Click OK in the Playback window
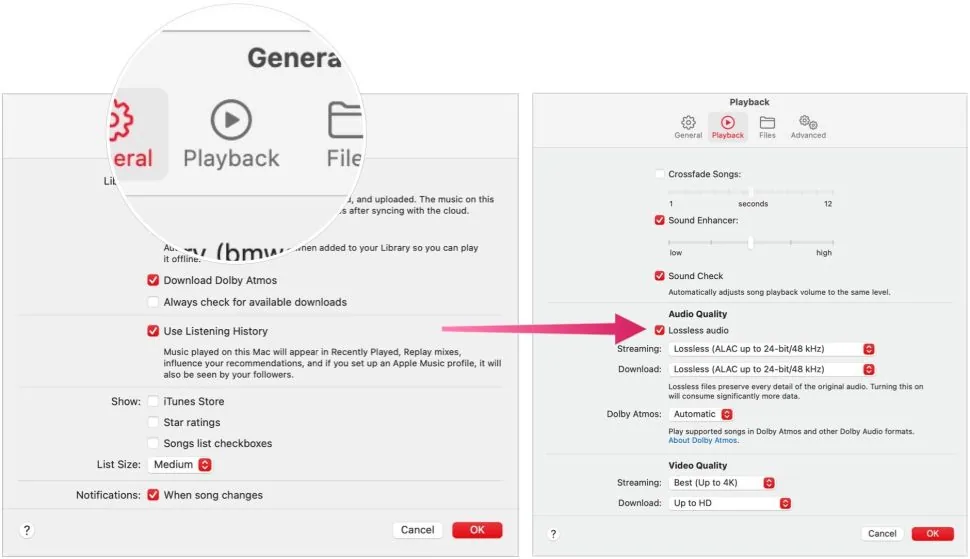Screen dimensions: 970x559 tap(932, 534)
